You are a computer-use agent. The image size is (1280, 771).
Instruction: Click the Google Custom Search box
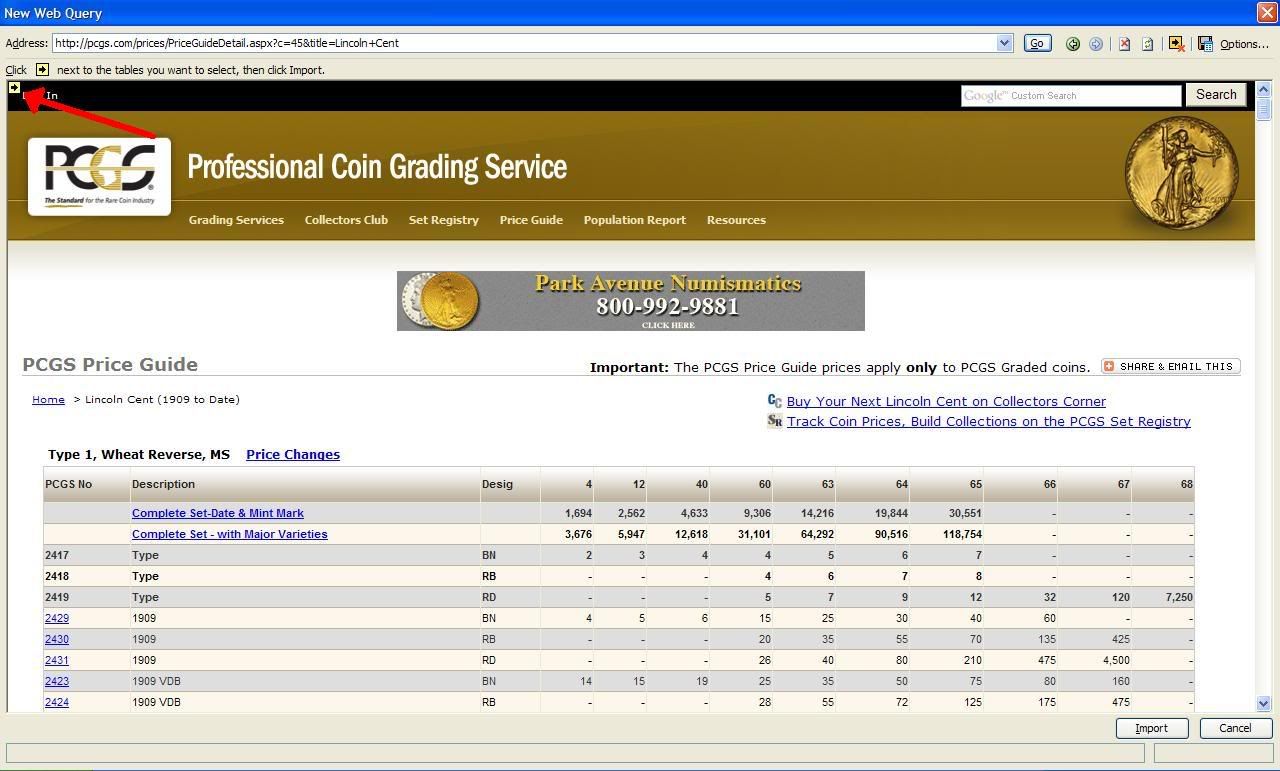click(1071, 95)
